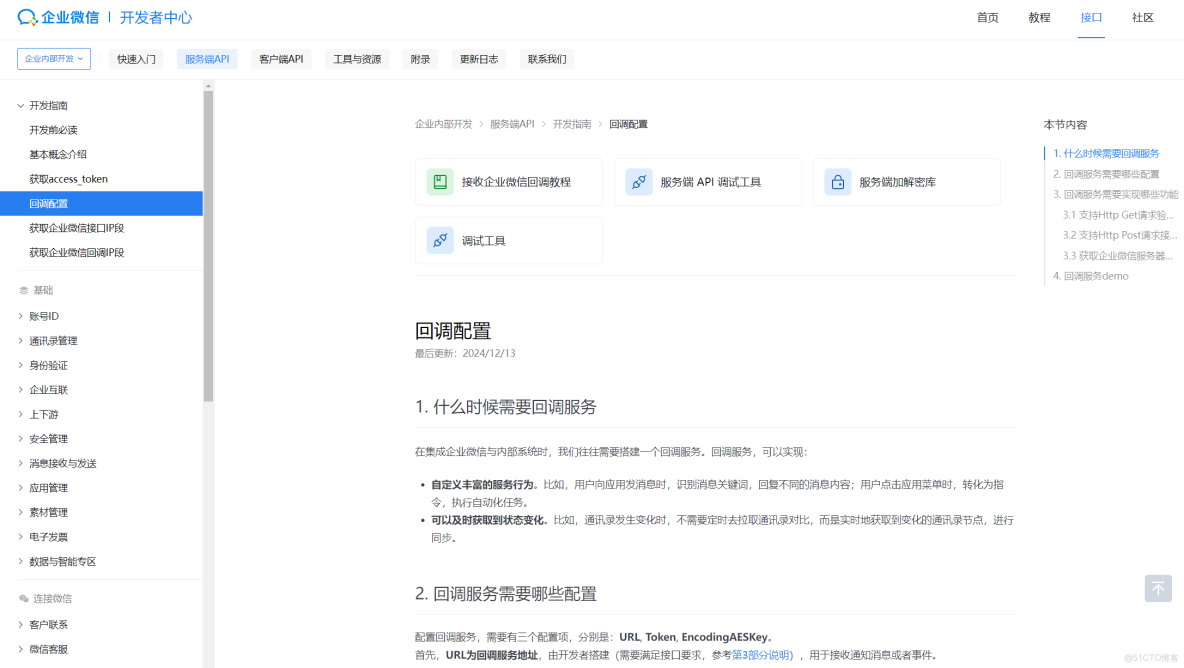Viewport: 1184px width, 668px height.
Task: Click the back-to-top arrow button
Action: coord(1157,588)
